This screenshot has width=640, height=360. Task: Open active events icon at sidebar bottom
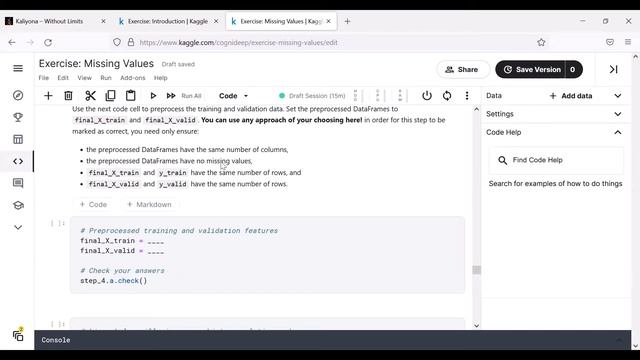[18, 336]
